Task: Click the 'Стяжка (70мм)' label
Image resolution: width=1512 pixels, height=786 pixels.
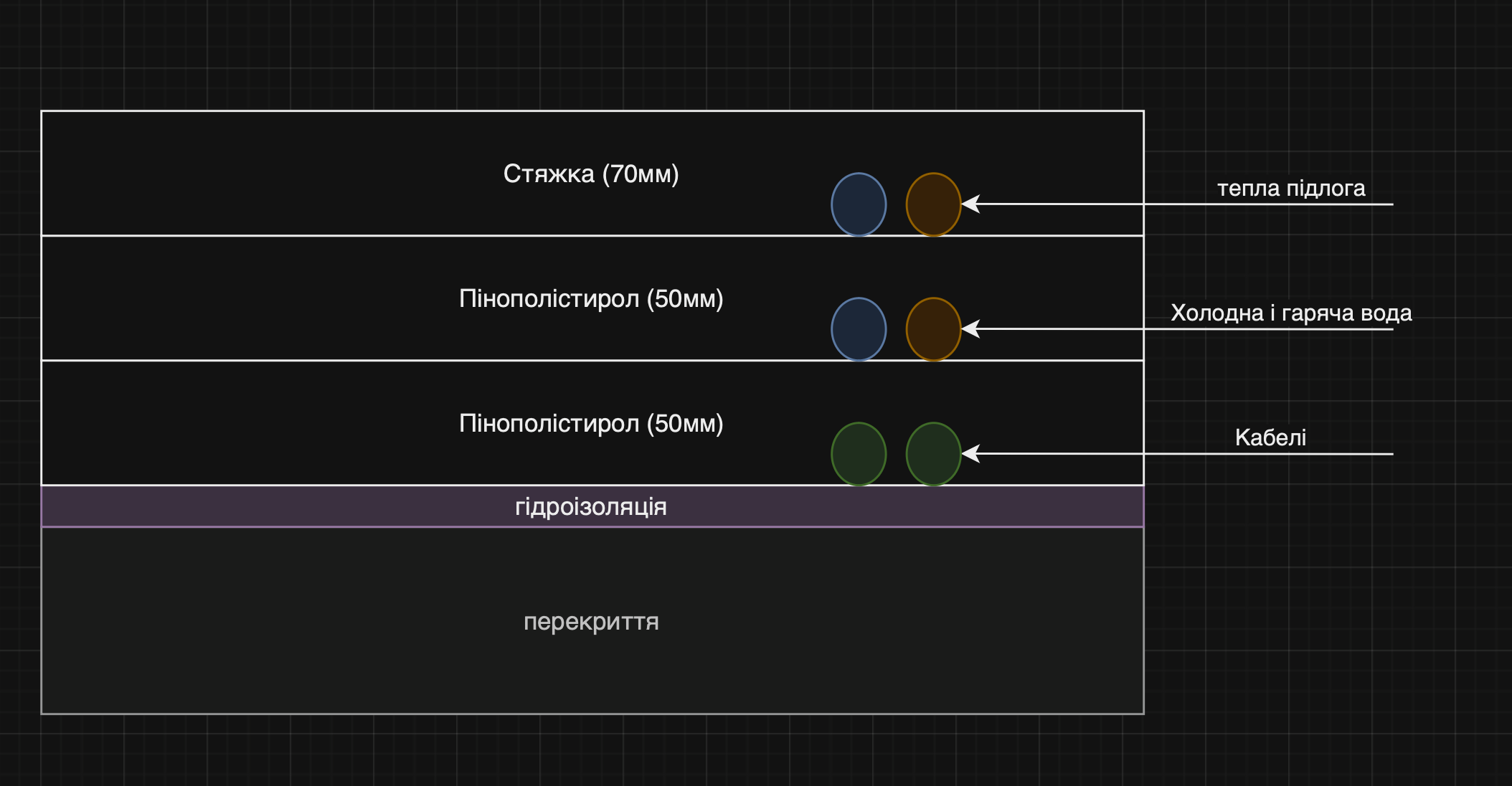Action: tap(591, 174)
